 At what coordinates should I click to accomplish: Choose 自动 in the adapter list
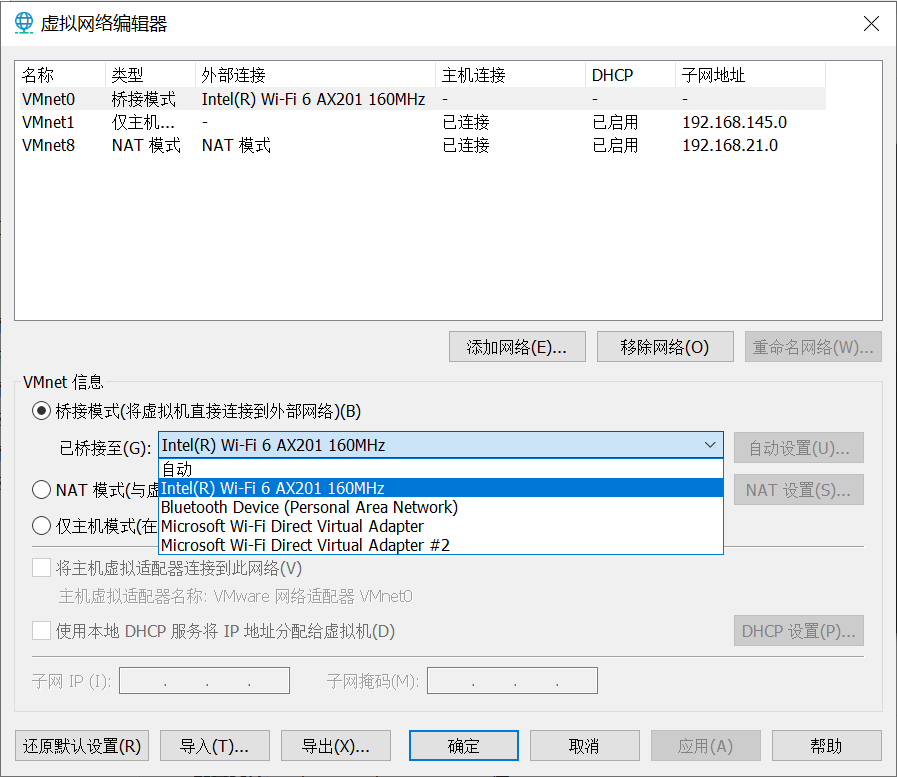440,469
